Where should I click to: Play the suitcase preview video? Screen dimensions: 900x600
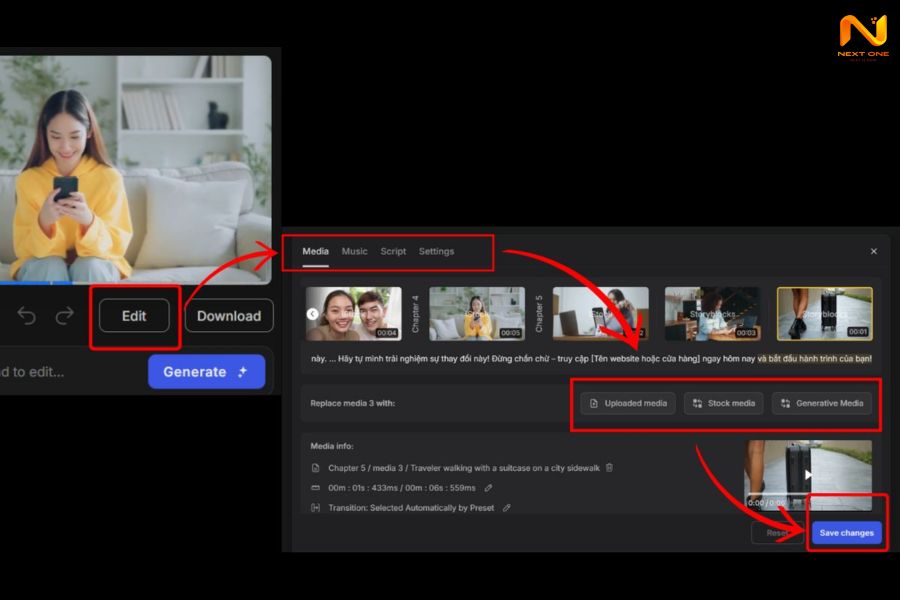pos(808,474)
